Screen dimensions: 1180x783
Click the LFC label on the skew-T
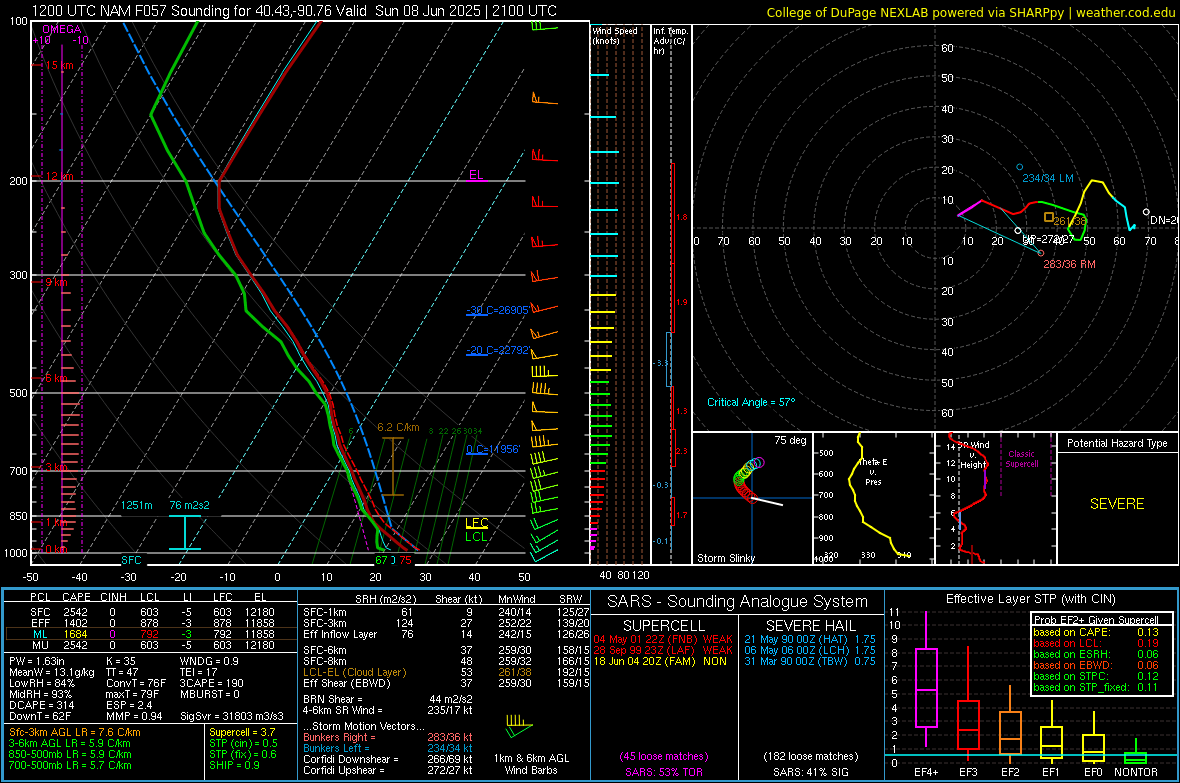[476, 523]
